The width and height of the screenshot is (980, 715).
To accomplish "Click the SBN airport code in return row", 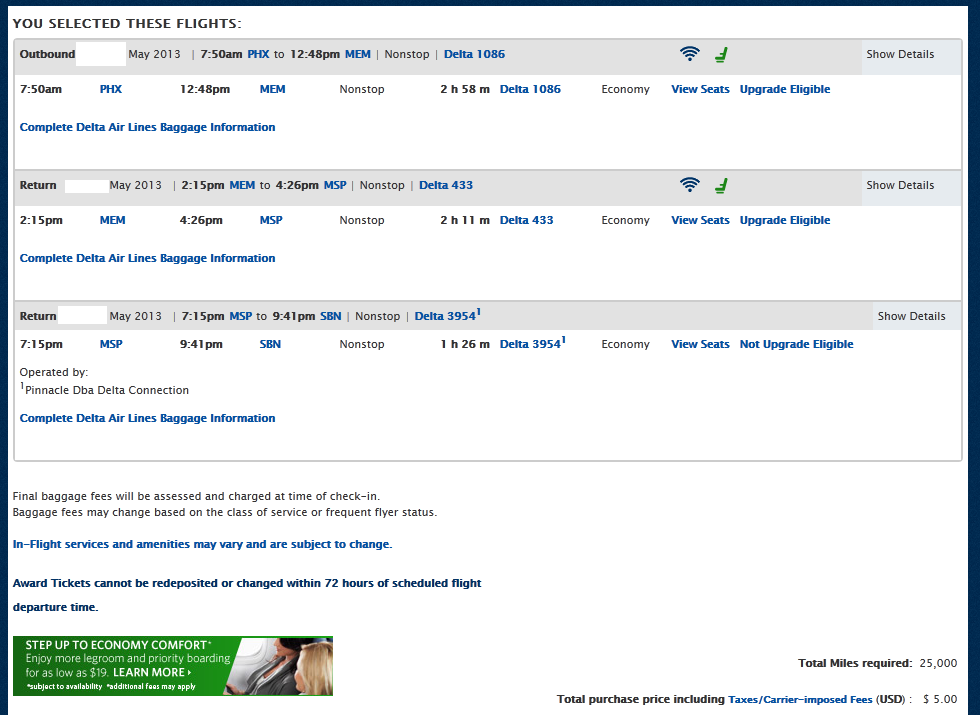I will [x=270, y=344].
